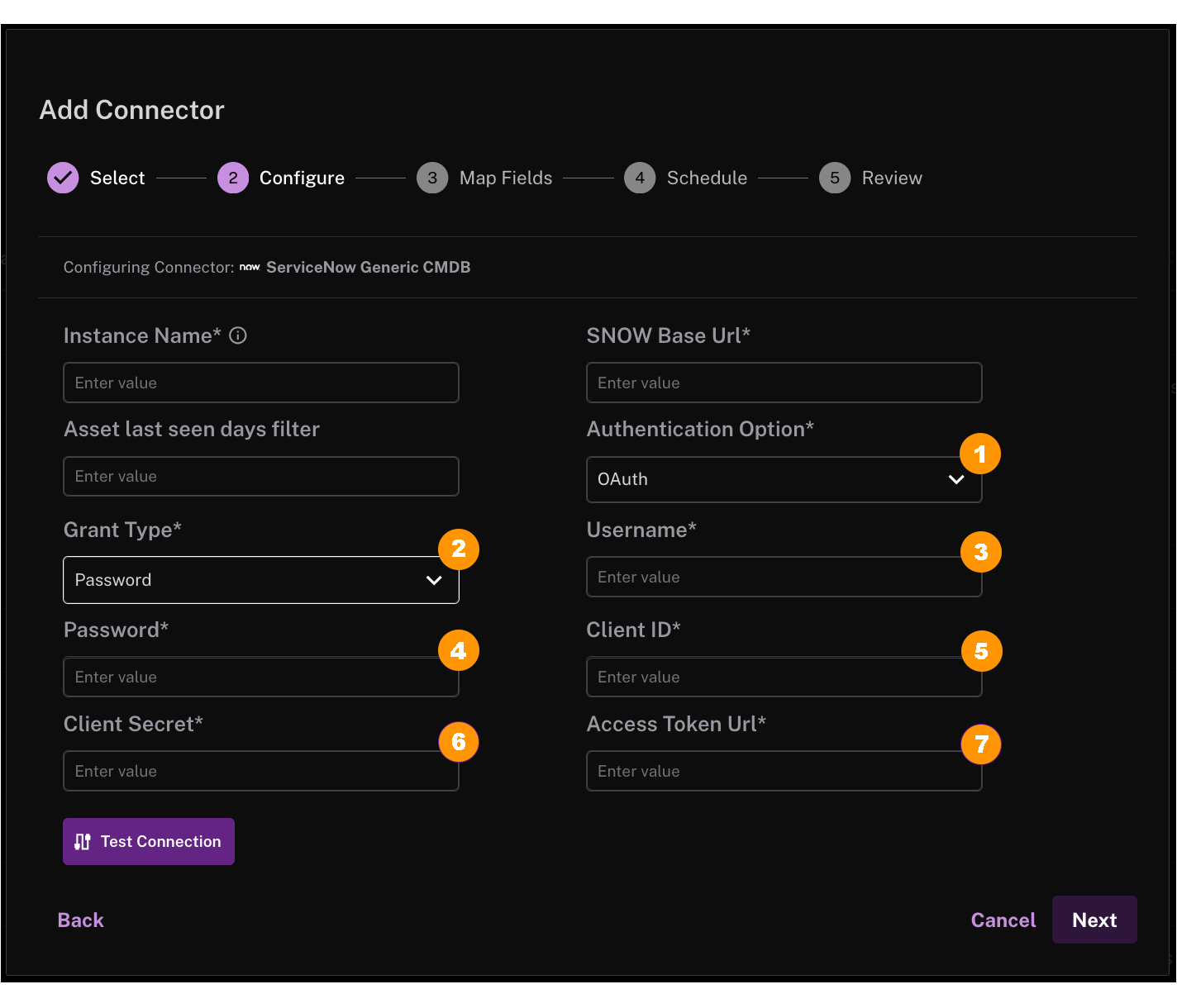Focus the Asset last seen days filter field

(x=261, y=476)
